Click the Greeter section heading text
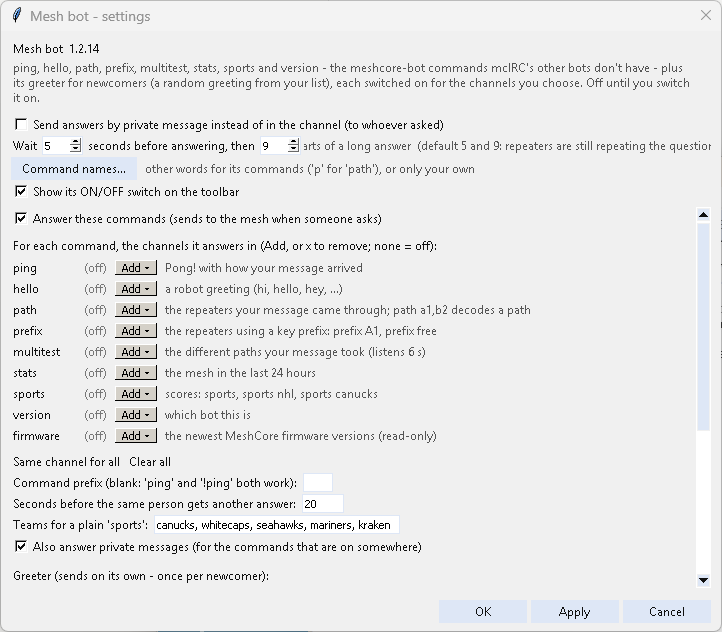This screenshot has width=722, height=632. [x=141, y=576]
